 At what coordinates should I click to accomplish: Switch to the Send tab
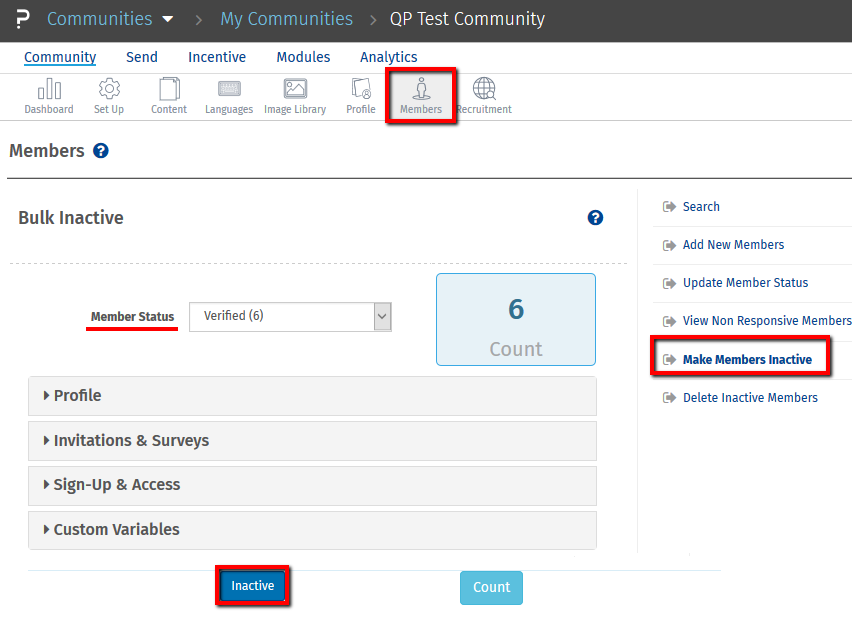(x=142, y=57)
